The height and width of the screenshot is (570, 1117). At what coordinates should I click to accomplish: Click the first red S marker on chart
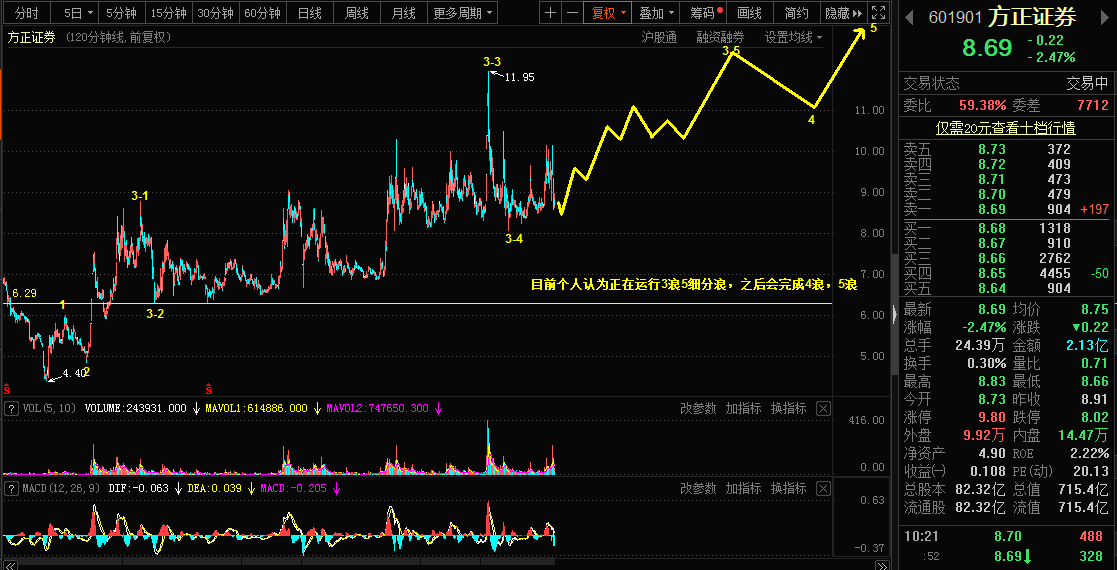[7, 389]
